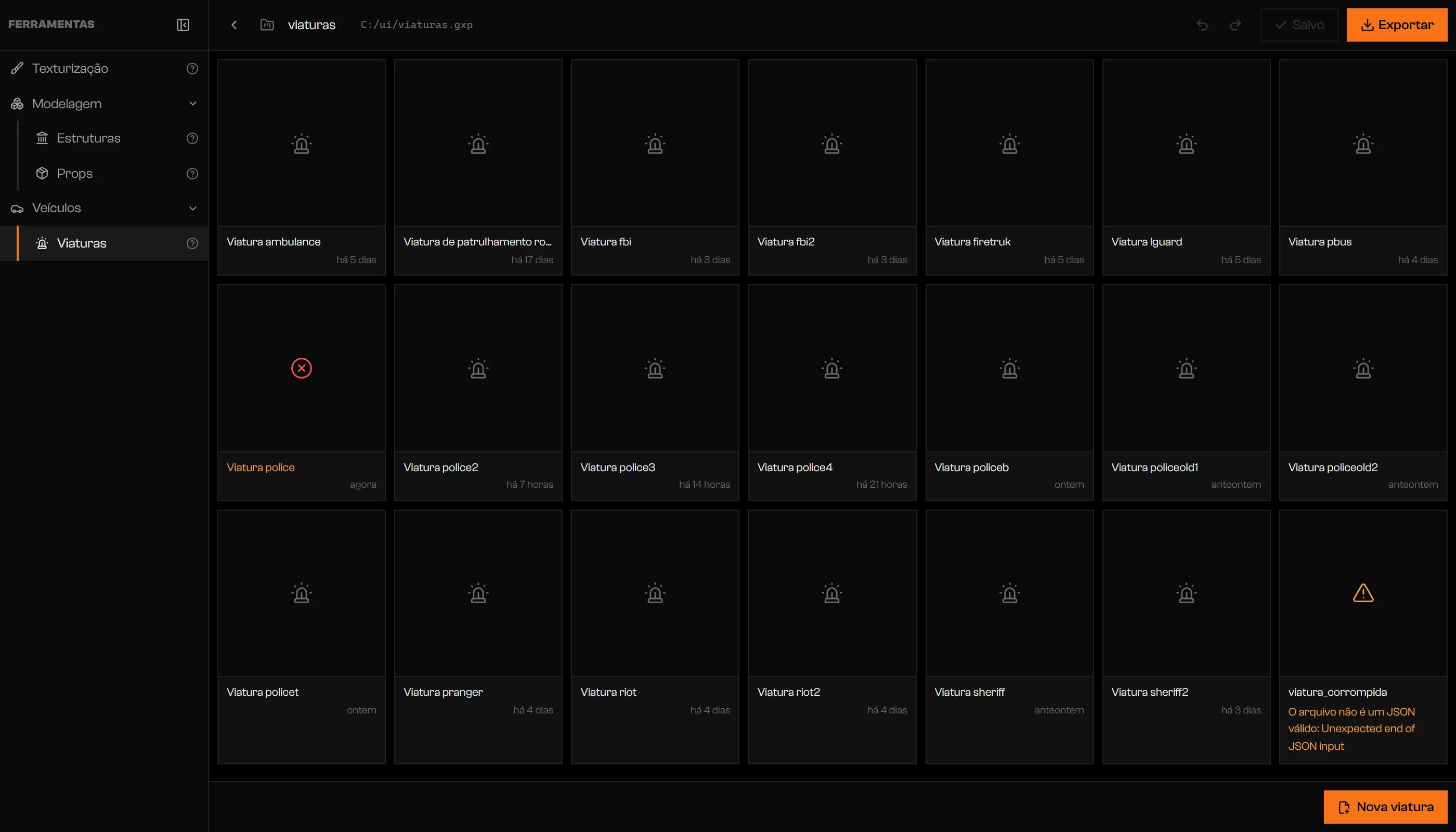The image size is (1456, 832).
Task: Select the Viatura police3 card title
Action: click(618, 467)
